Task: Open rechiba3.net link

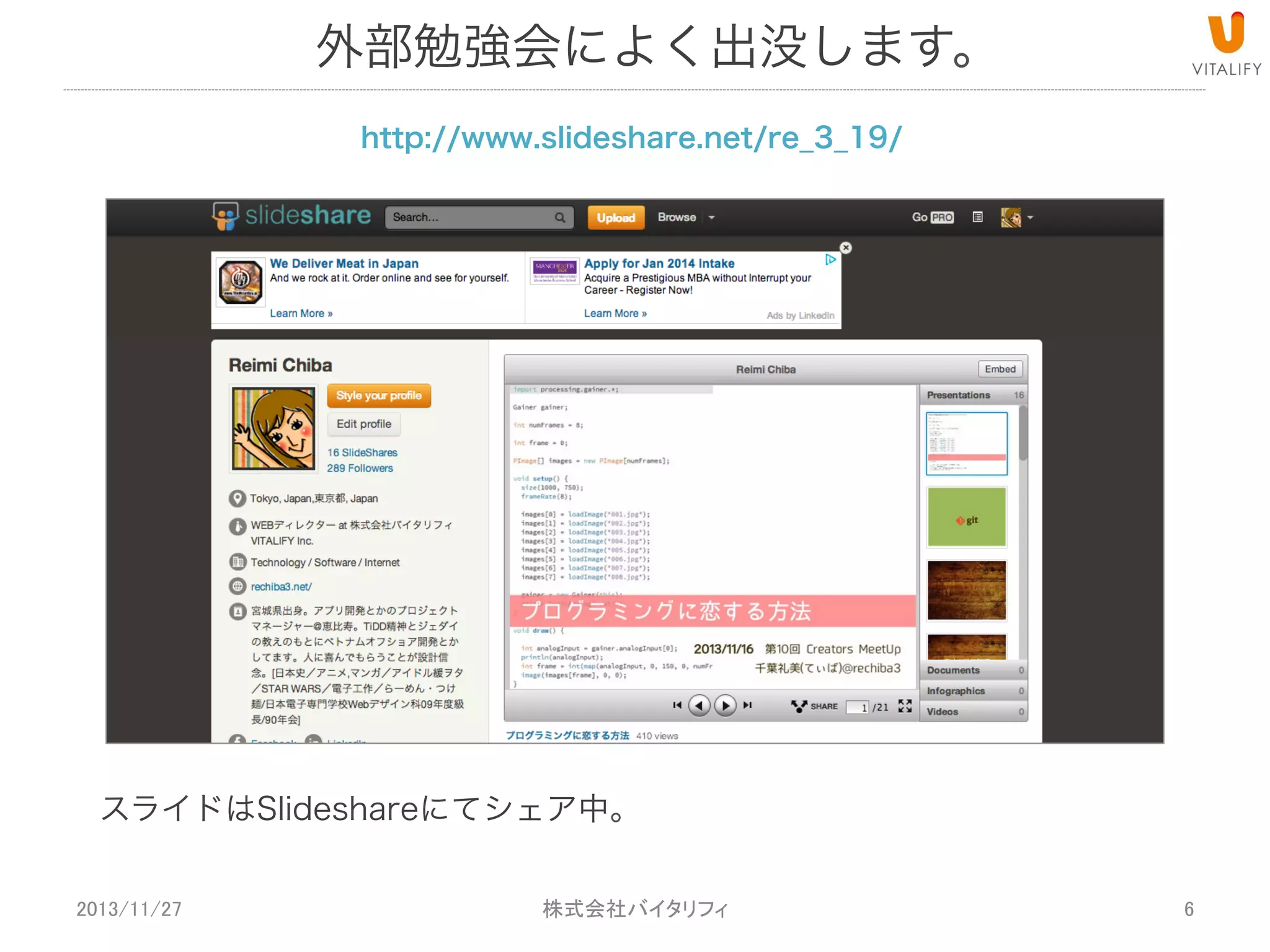Action: coord(282,586)
